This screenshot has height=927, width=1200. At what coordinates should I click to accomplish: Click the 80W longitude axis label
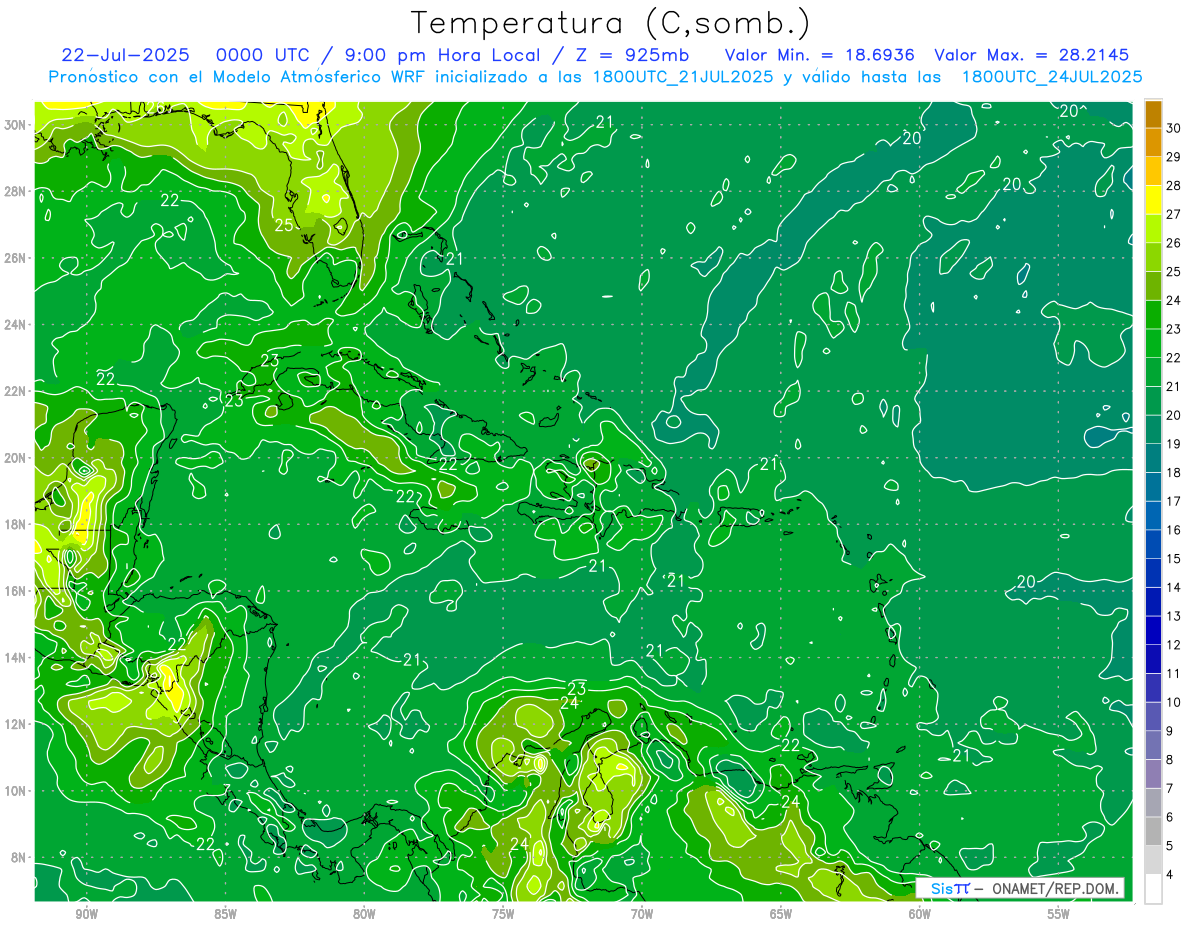[x=364, y=914]
